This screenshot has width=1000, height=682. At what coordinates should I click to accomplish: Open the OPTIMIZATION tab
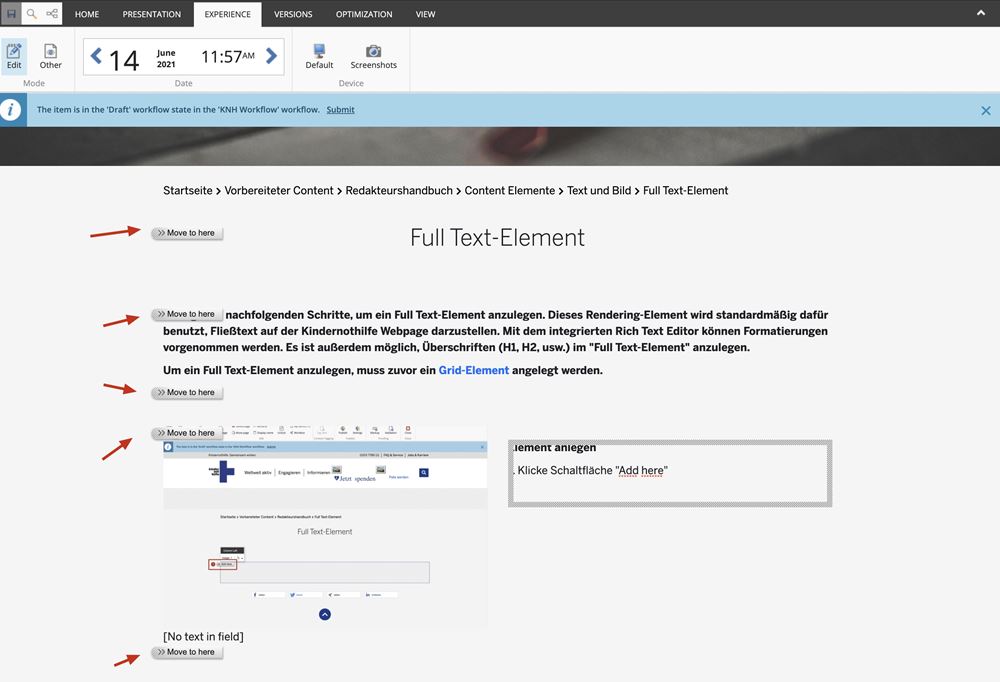tap(364, 14)
